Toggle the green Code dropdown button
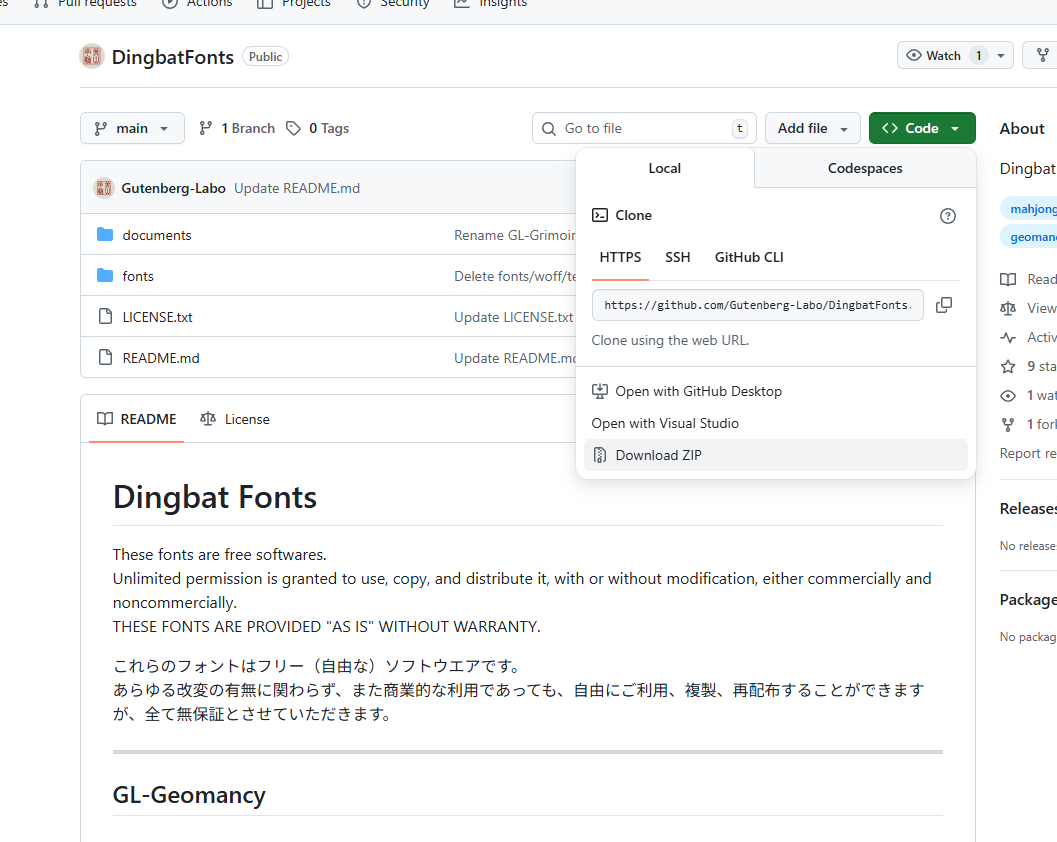The height and width of the screenshot is (842, 1057). [x=921, y=128]
